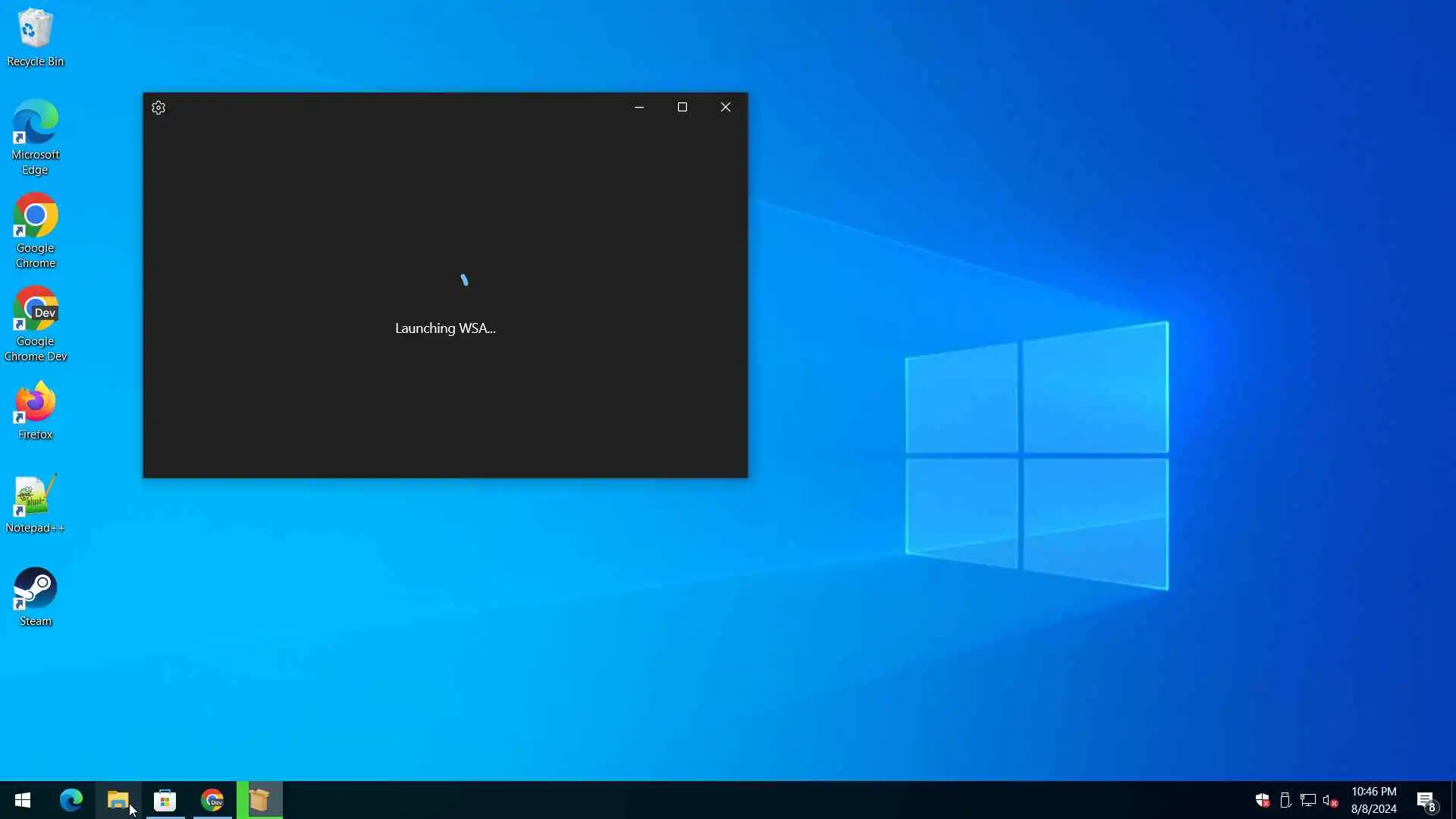The height and width of the screenshot is (819, 1456).
Task: Open the network status tray icon
Action: (1307, 800)
